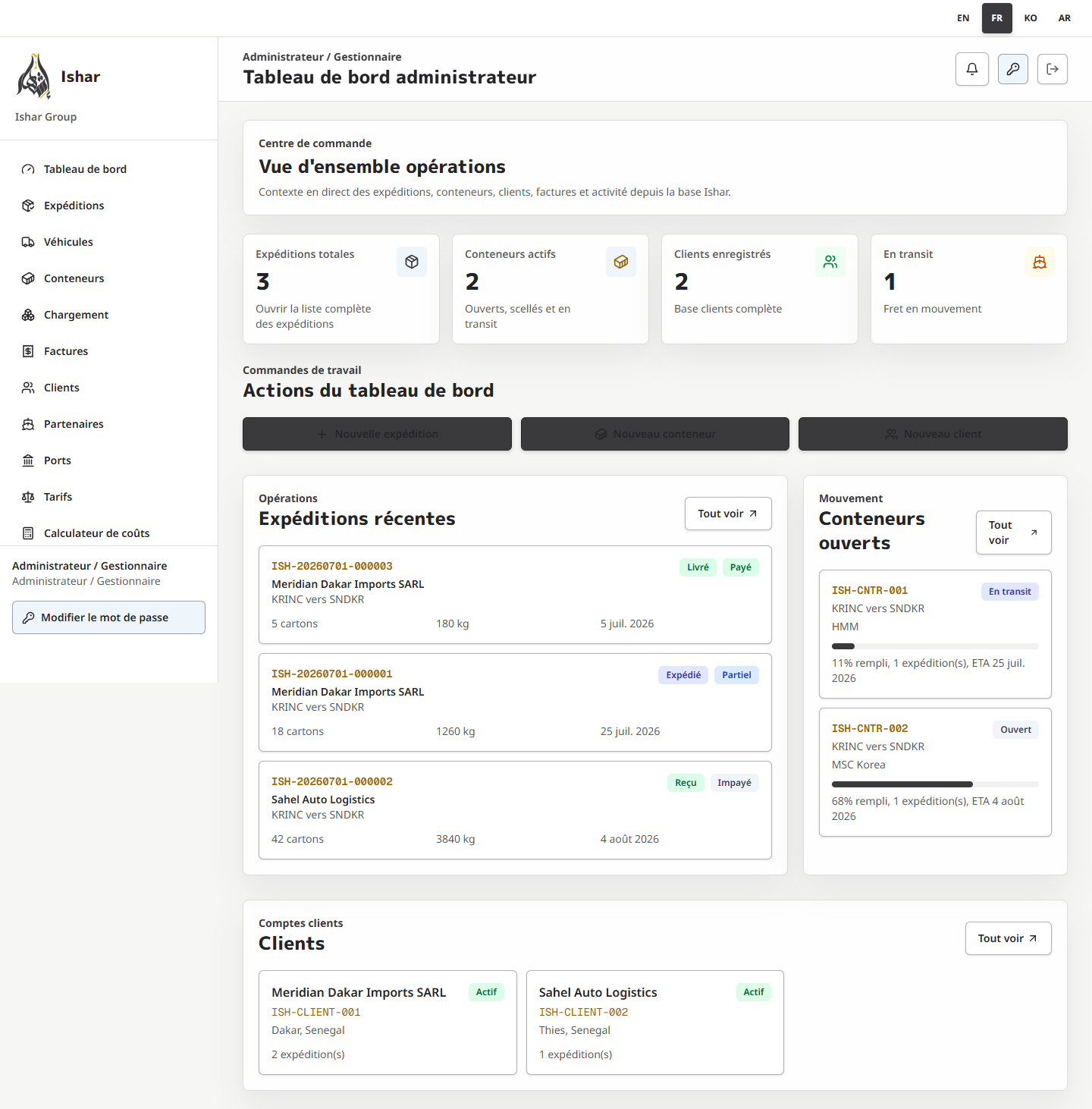Open Tableau de bord in sidebar
Image resolution: width=1092 pixels, height=1109 pixels.
108,169
